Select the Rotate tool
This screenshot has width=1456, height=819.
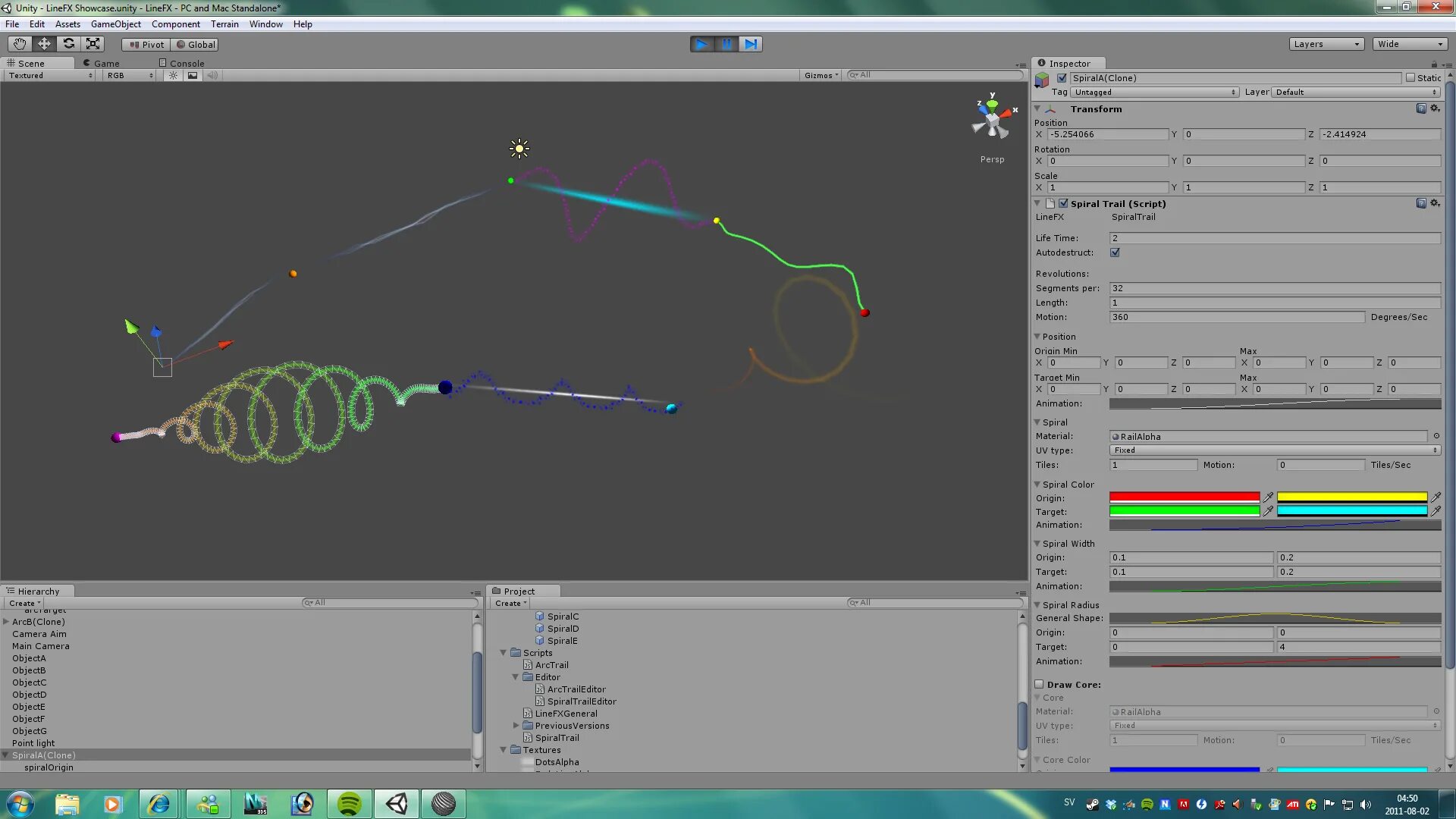tap(68, 44)
